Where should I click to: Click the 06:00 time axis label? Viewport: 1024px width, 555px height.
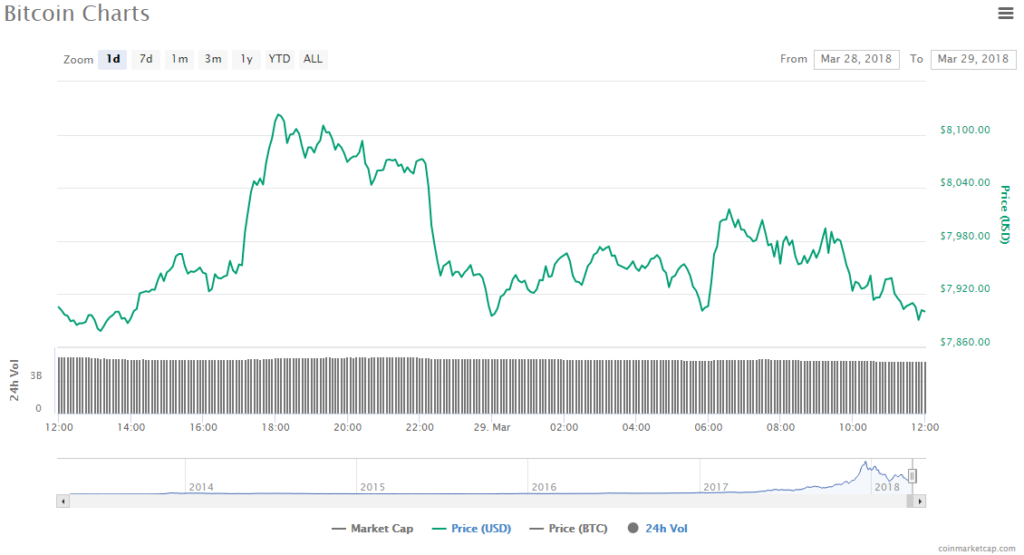point(709,428)
